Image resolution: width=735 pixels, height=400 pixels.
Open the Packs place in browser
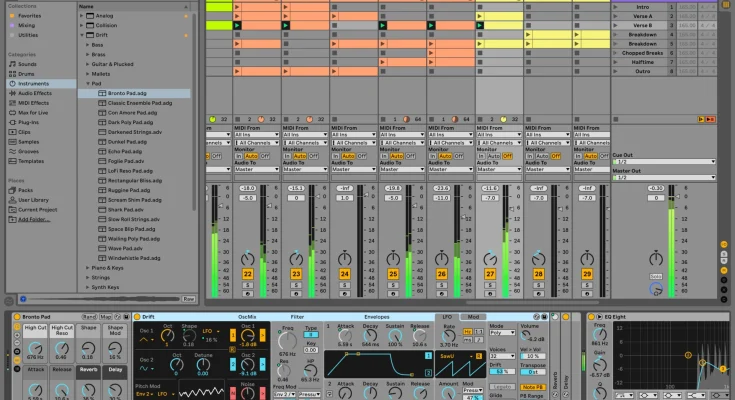pyautogui.click(x=27, y=190)
